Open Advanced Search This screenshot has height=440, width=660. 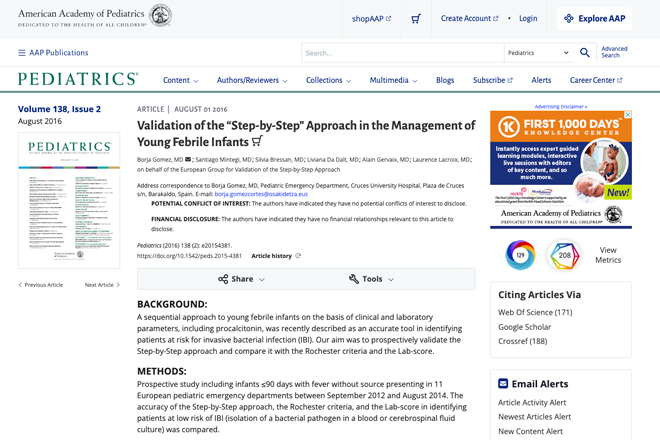tap(614, 52)
